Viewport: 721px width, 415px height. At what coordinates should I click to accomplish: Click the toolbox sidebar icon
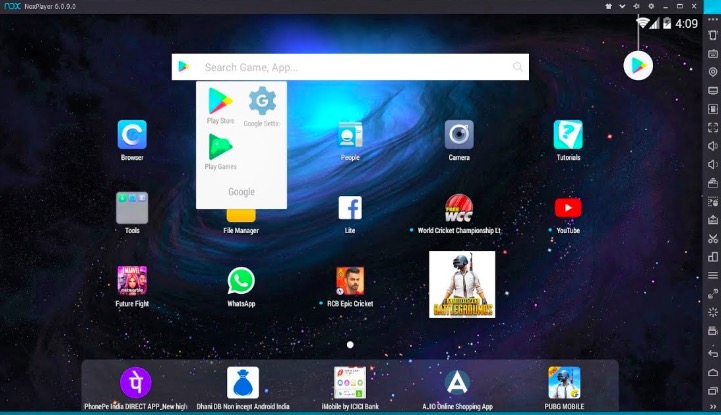(x=713, y=183)
